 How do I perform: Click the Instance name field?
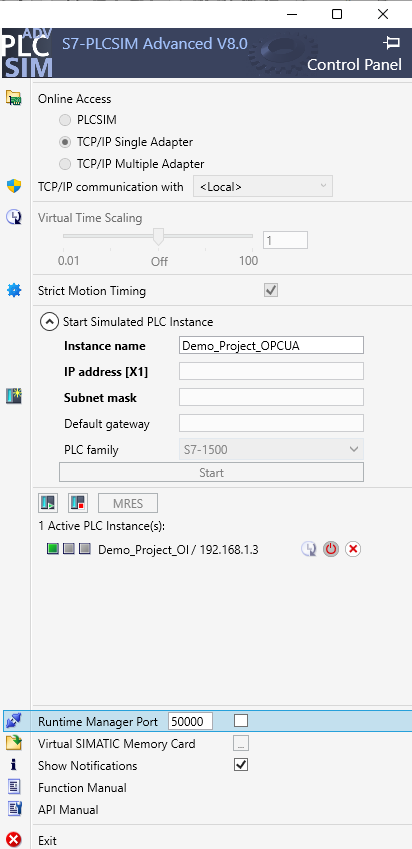pos(271,345)
